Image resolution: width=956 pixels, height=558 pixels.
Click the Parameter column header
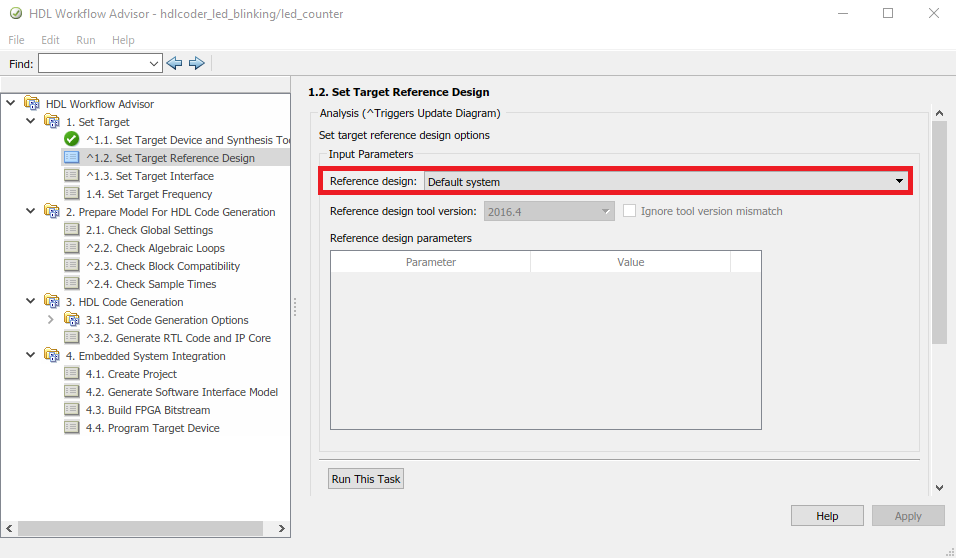tap(430, 262)
